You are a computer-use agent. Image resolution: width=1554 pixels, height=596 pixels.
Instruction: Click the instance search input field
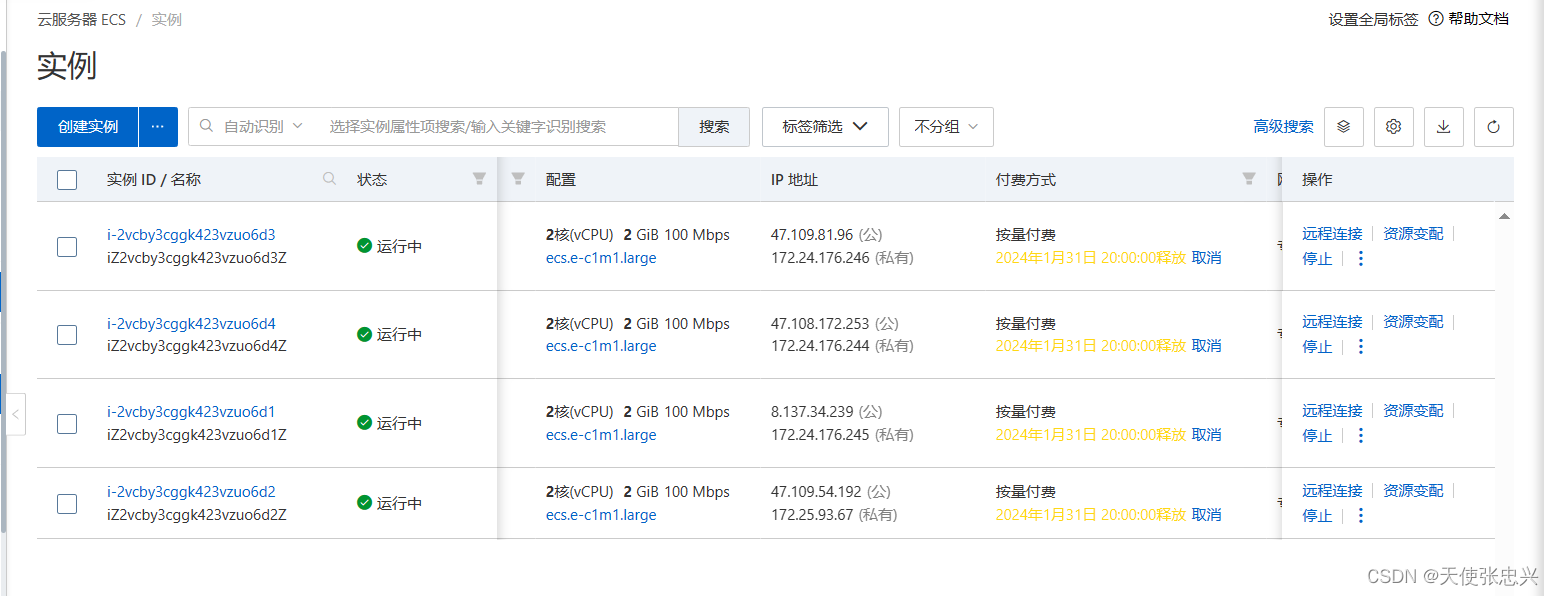pyautogui.click(x=499, y=127)
